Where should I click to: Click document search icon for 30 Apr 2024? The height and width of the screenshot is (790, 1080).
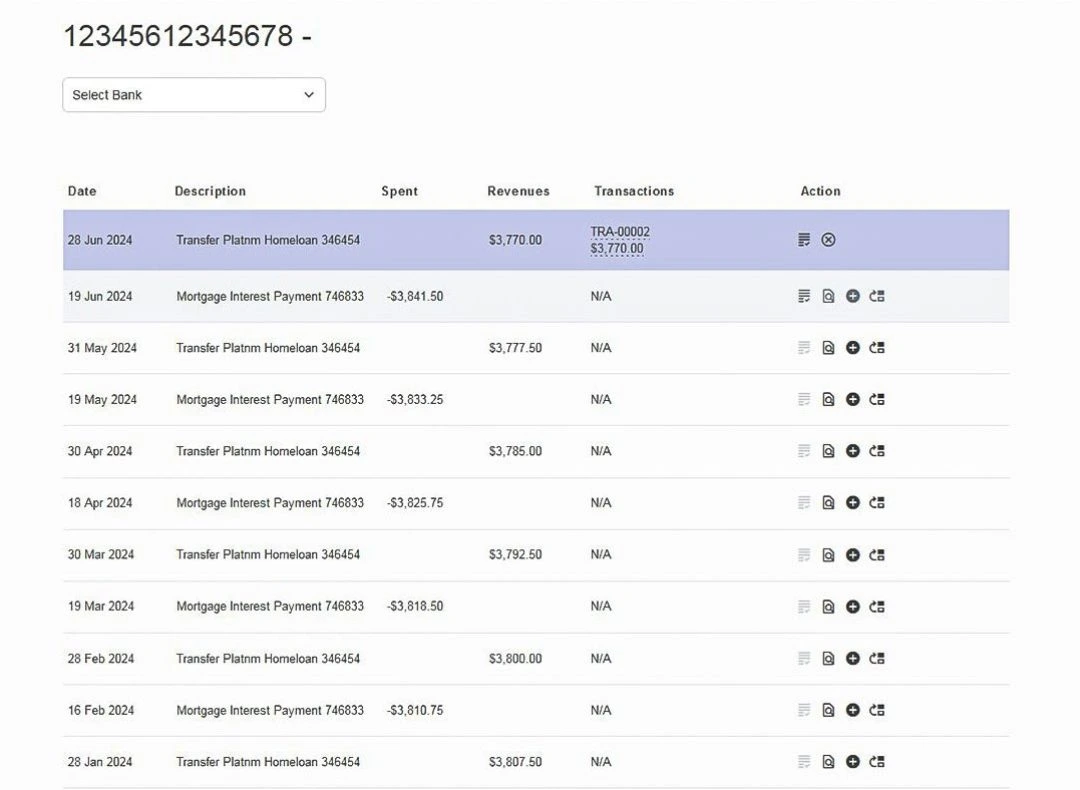click(828, 451)
